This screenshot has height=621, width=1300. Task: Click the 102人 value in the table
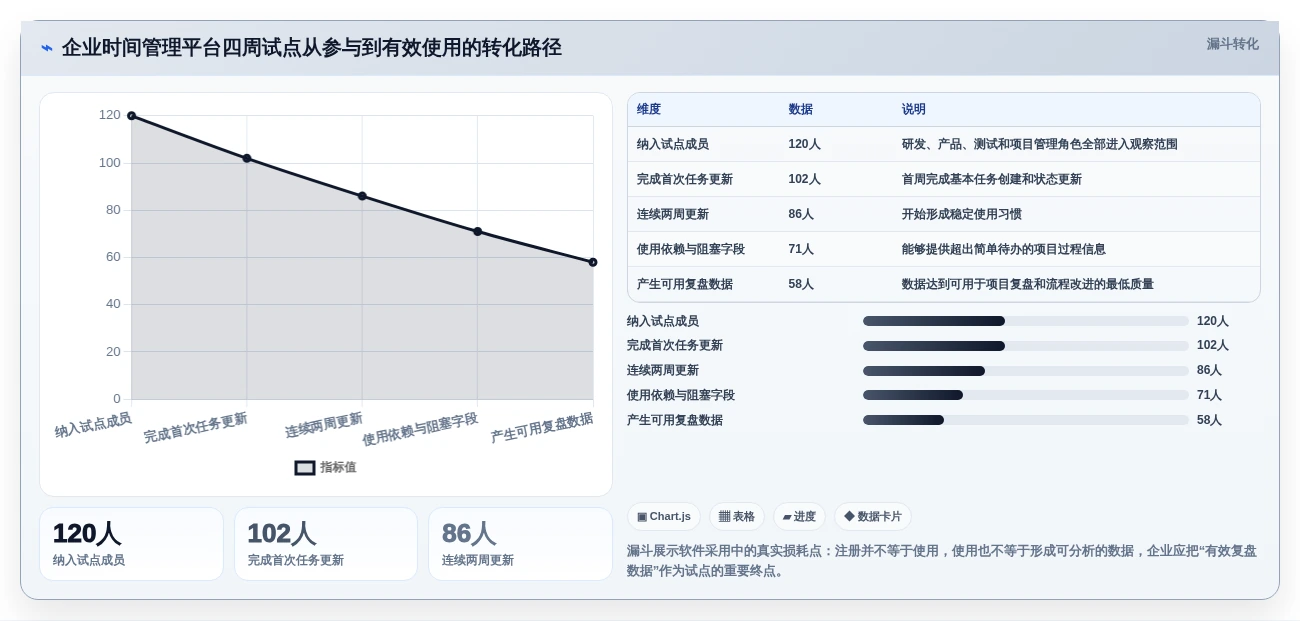coord(804,179)
